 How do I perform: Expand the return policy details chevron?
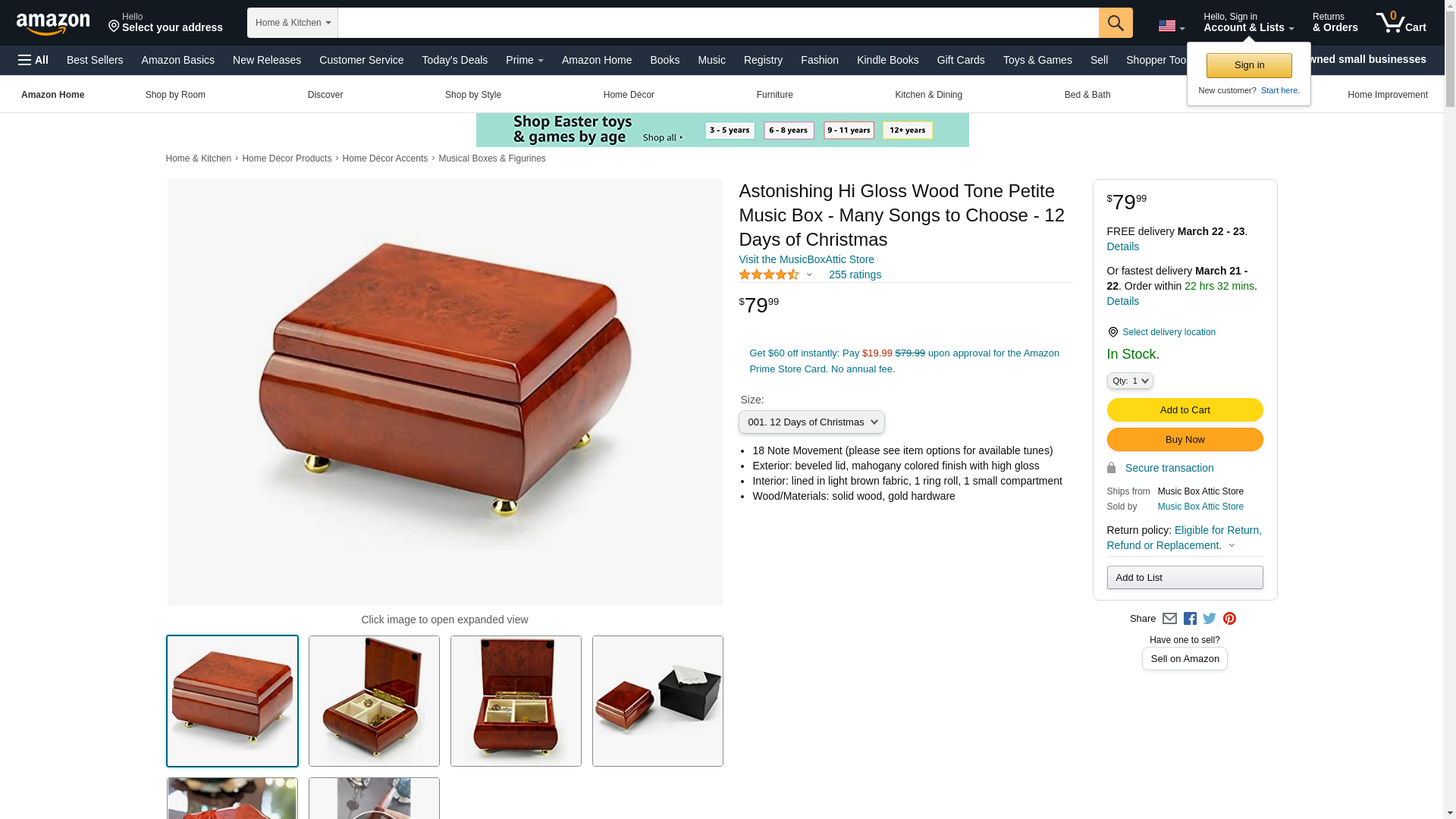tap(1232, 546)
